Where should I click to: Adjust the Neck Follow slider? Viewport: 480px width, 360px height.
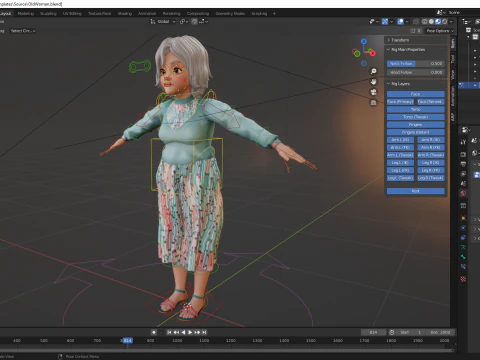point(415,64)
